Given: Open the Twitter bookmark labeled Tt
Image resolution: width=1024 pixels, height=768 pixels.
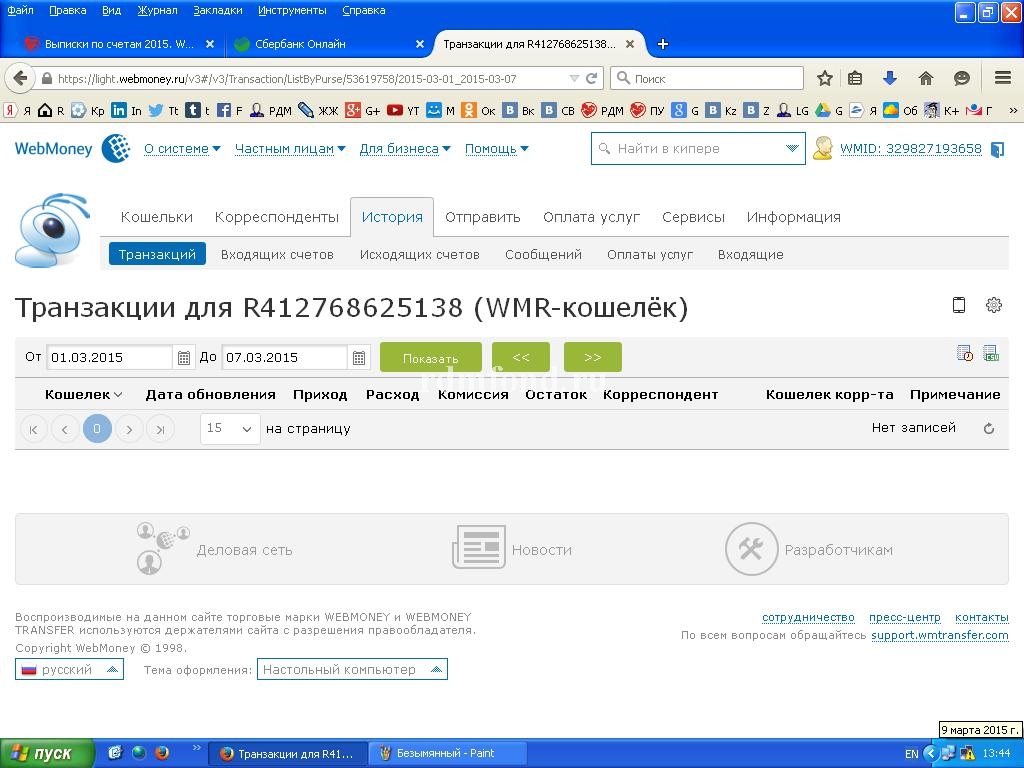Looking at the screenshot, I should [x=163, y=110].
